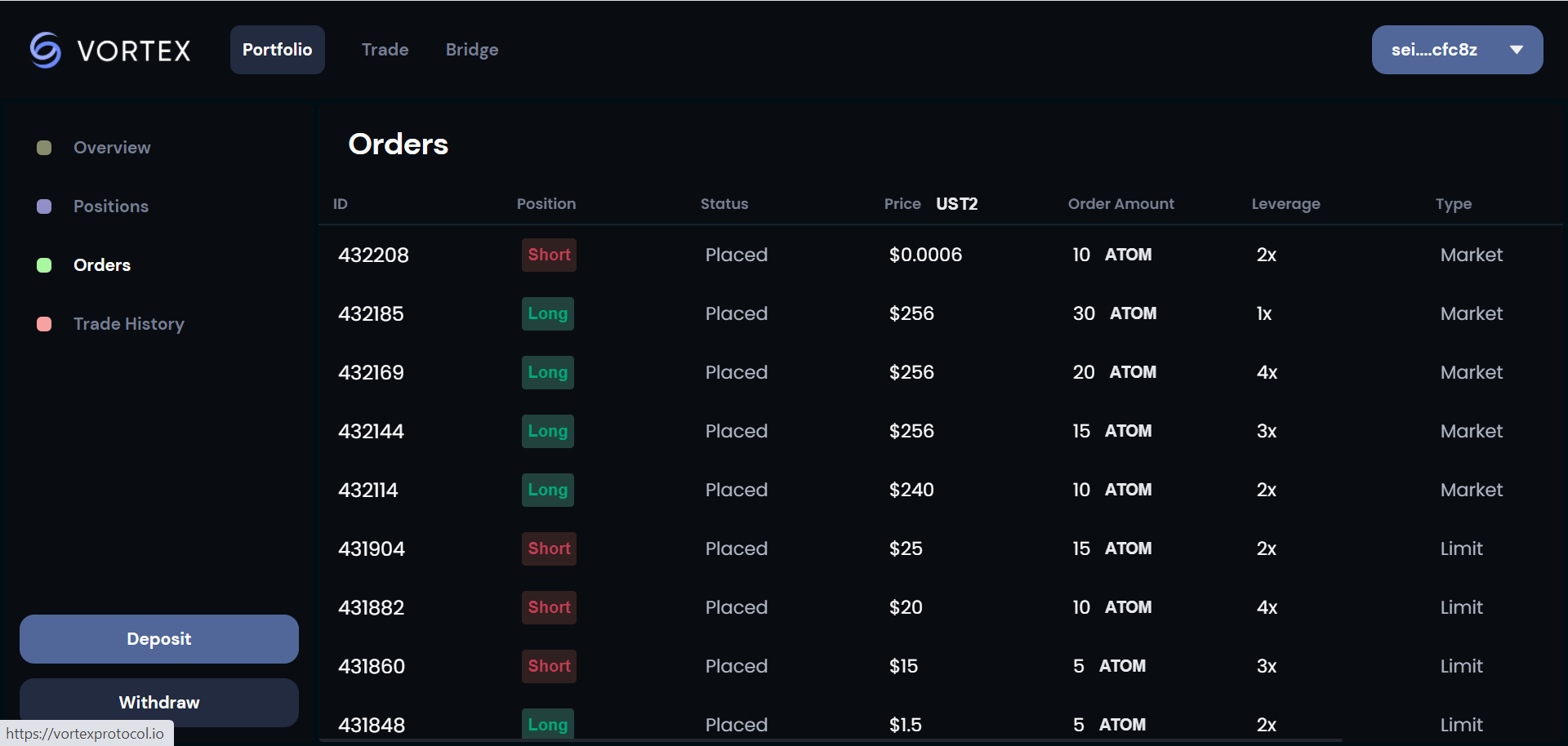Click the UST2 price denomination label

tap(956, 204)
